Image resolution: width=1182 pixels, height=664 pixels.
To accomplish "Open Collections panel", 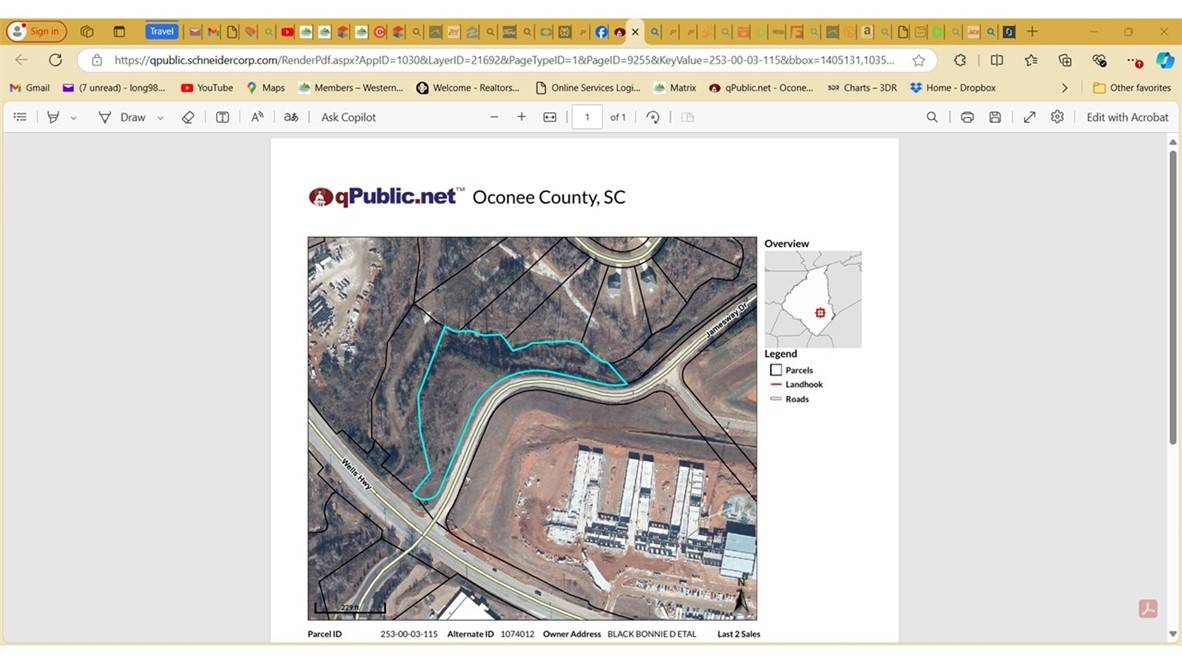I will click(1065, 60).
